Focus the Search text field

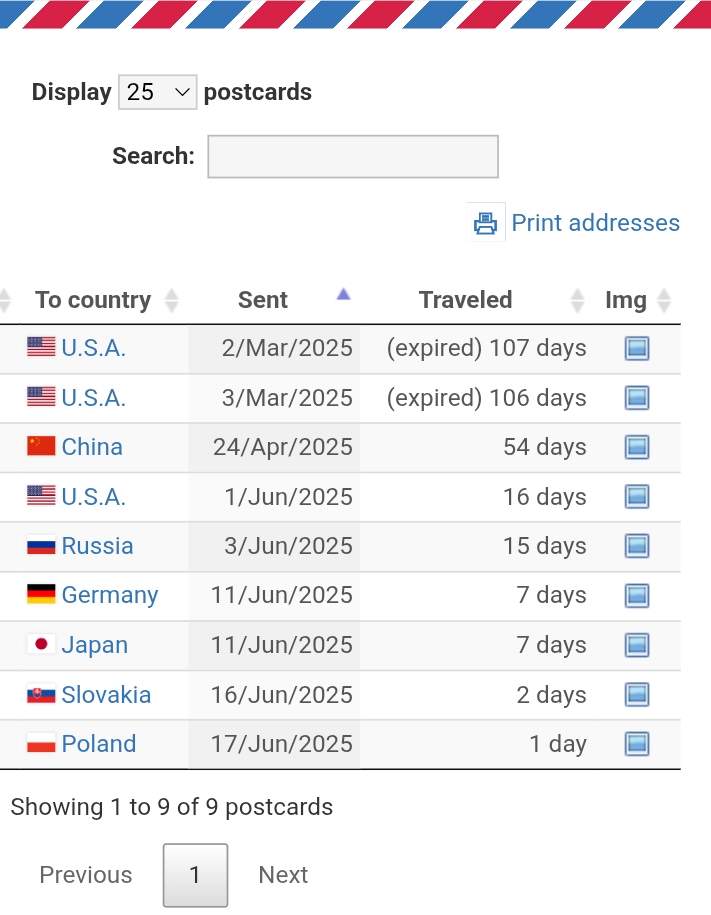coord(352,157)
